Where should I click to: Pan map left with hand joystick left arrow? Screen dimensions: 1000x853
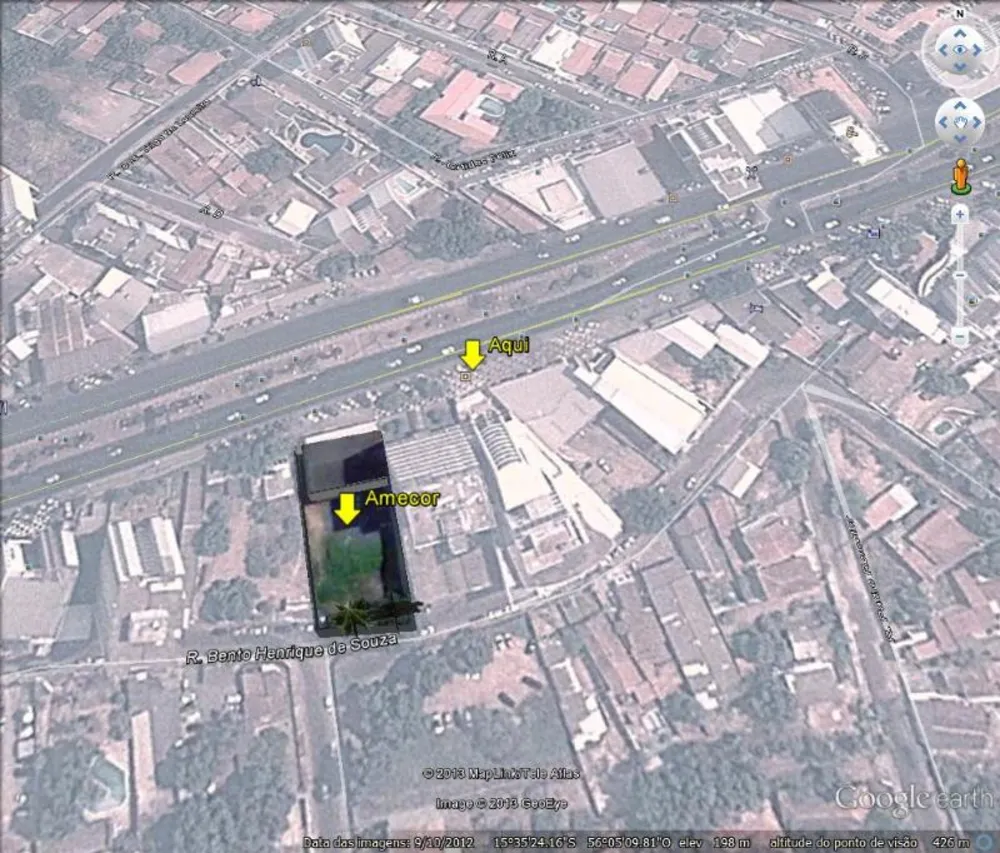(x=943, y=122)
